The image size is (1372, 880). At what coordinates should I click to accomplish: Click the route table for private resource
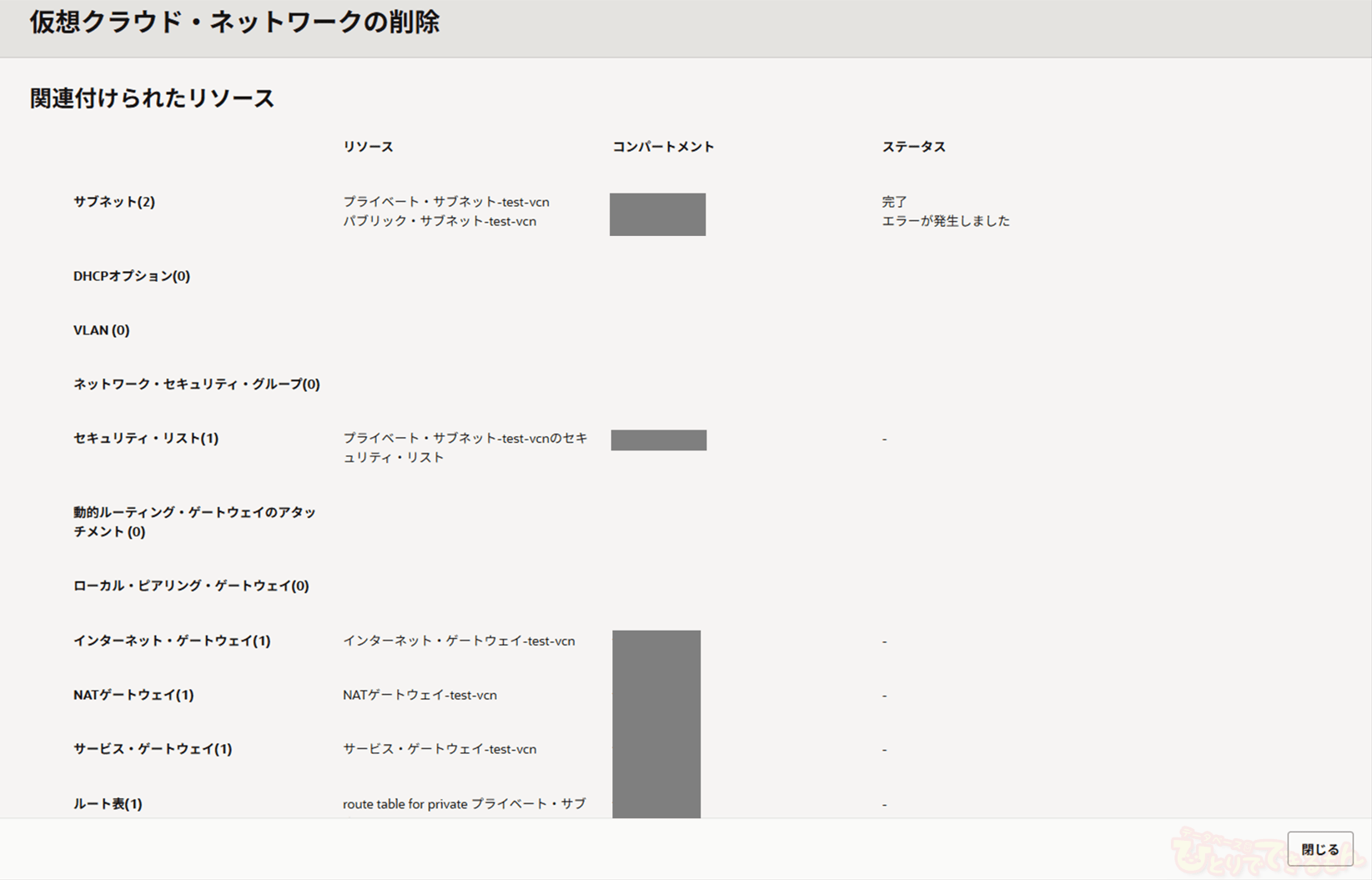(x=464, y=804)
